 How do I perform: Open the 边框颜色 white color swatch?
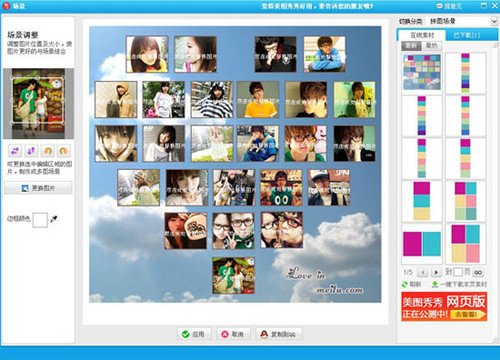click(40, 220)
